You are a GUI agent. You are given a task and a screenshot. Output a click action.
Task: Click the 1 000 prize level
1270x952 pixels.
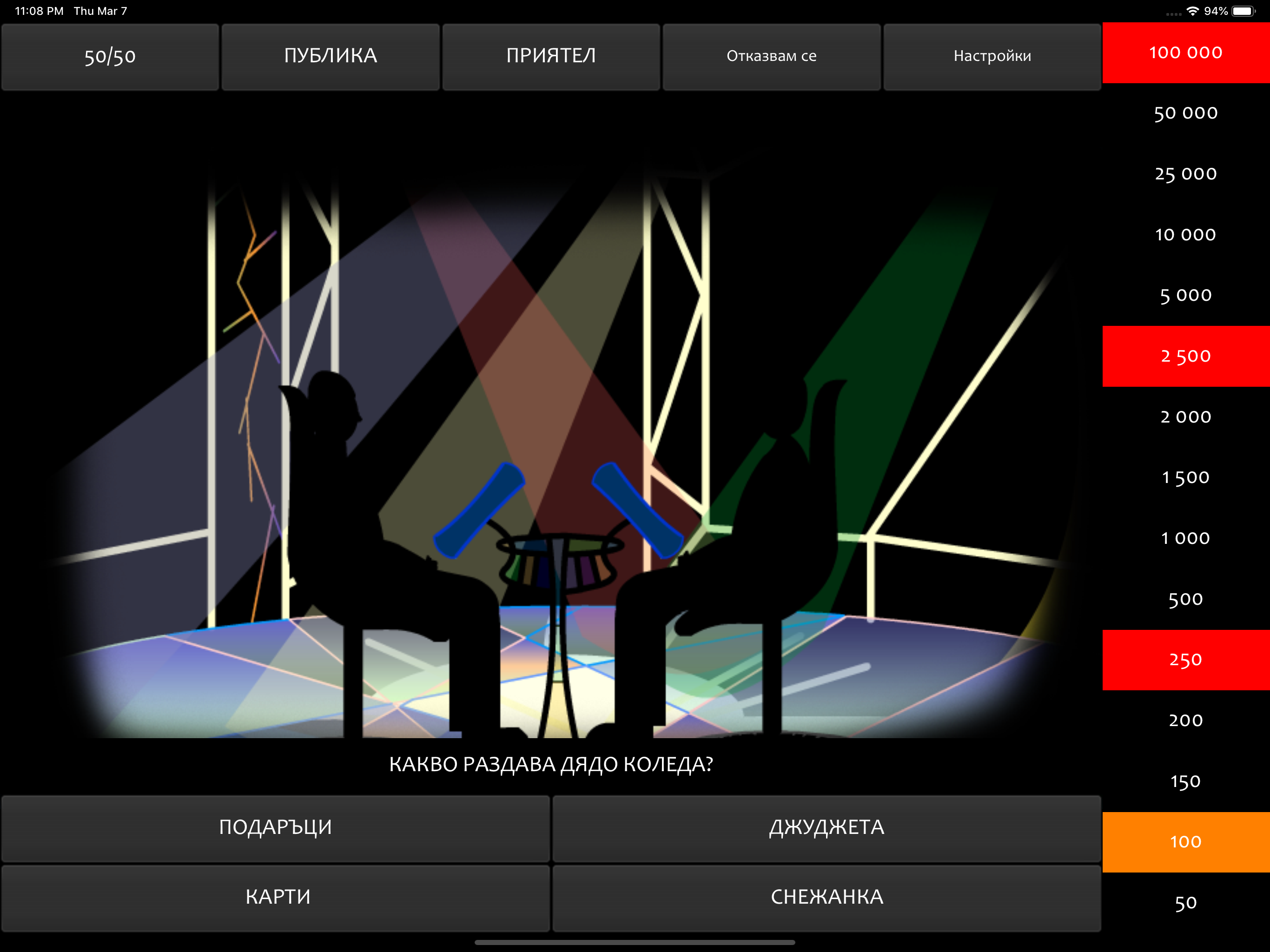coord(1186,539)
